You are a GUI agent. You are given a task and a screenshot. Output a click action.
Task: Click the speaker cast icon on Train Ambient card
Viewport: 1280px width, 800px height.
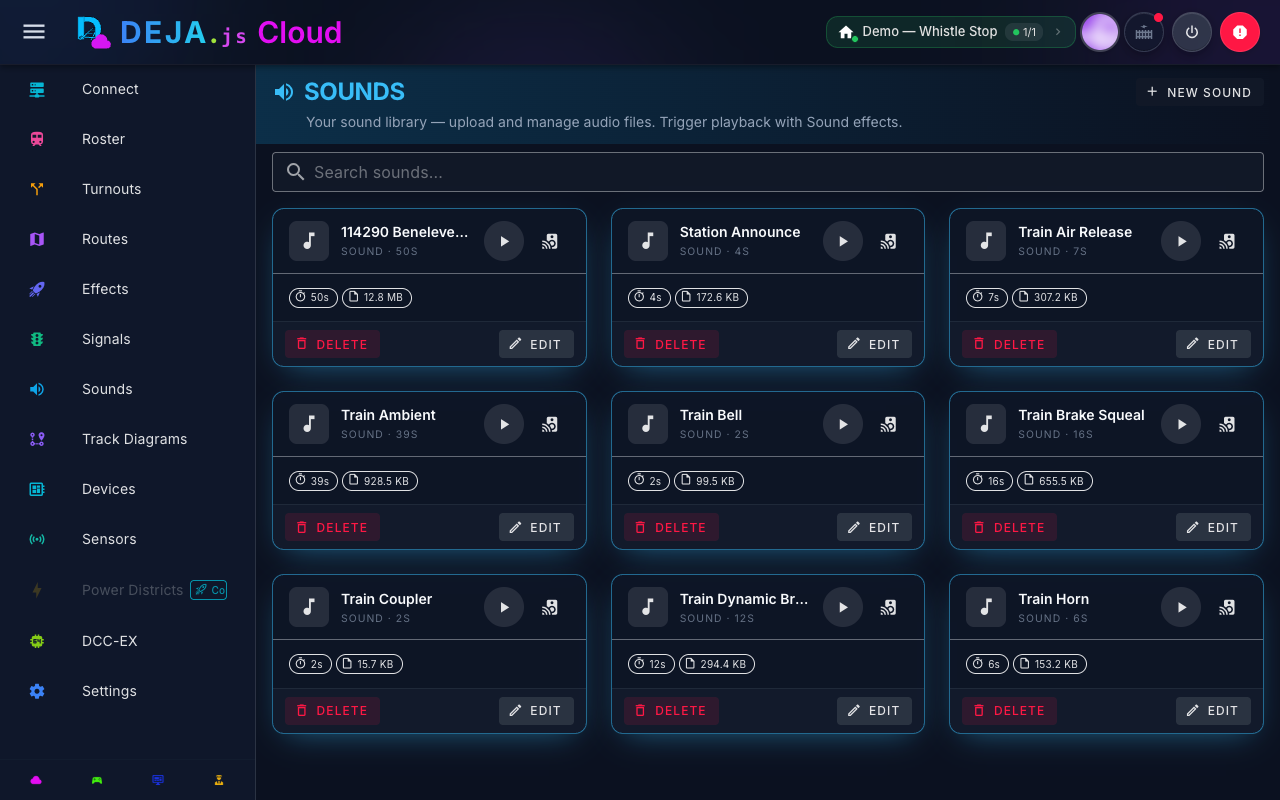point(550,424)
